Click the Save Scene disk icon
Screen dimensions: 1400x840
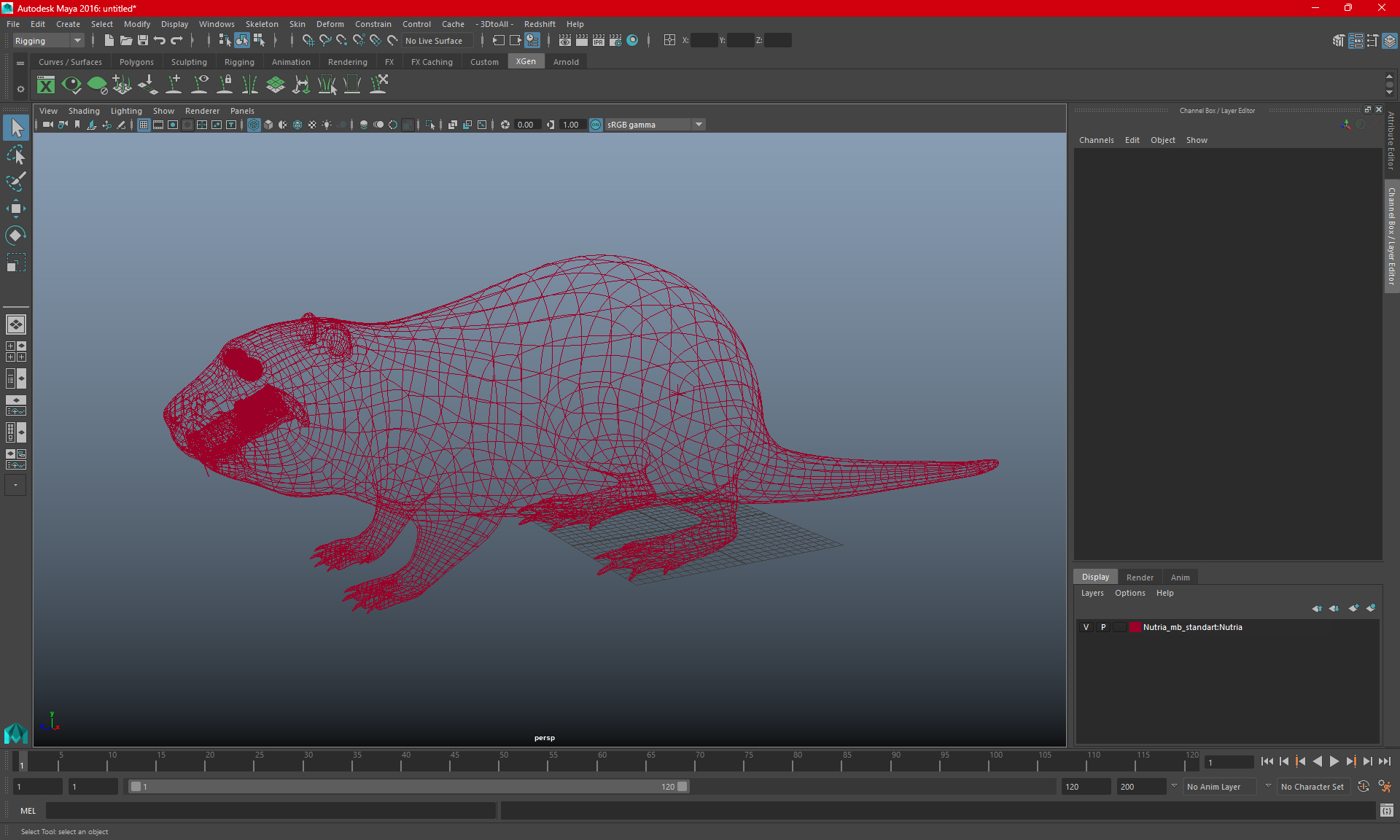coord(143,41)
